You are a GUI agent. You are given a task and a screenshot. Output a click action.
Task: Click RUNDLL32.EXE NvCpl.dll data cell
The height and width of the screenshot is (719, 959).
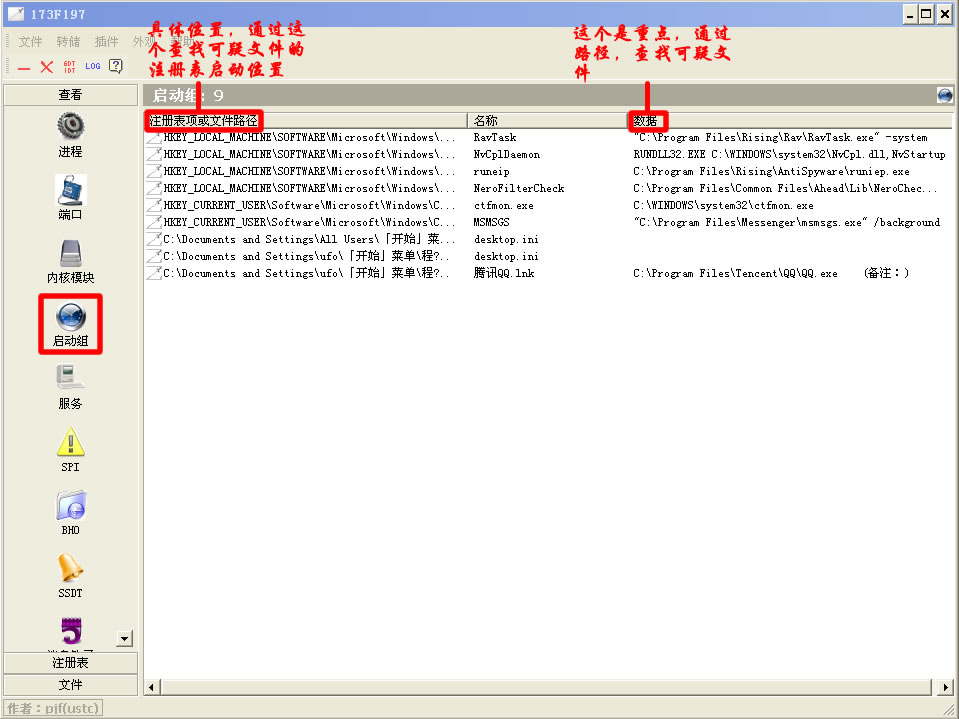pos(790,155)
